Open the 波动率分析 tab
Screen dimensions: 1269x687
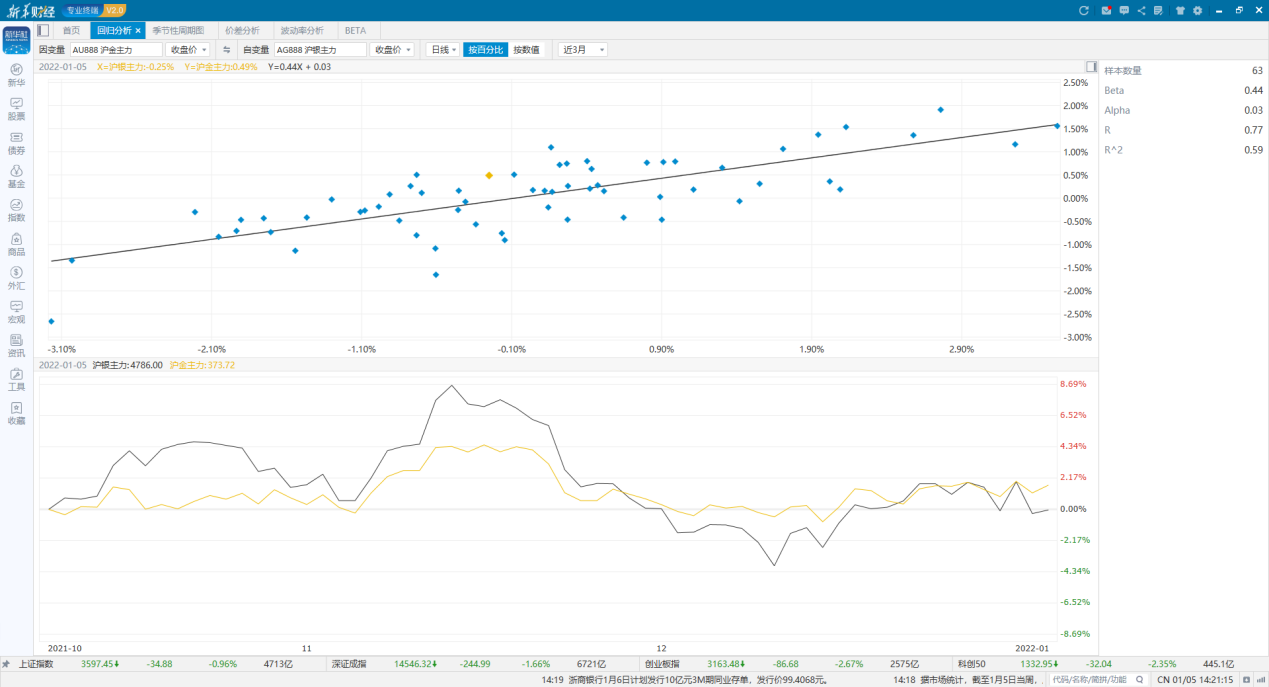pos(301,30)
